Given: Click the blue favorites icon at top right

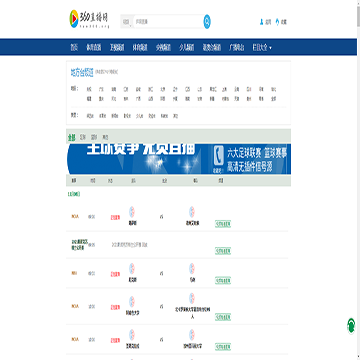Looking at the screenshot, I should pos(277,22).
